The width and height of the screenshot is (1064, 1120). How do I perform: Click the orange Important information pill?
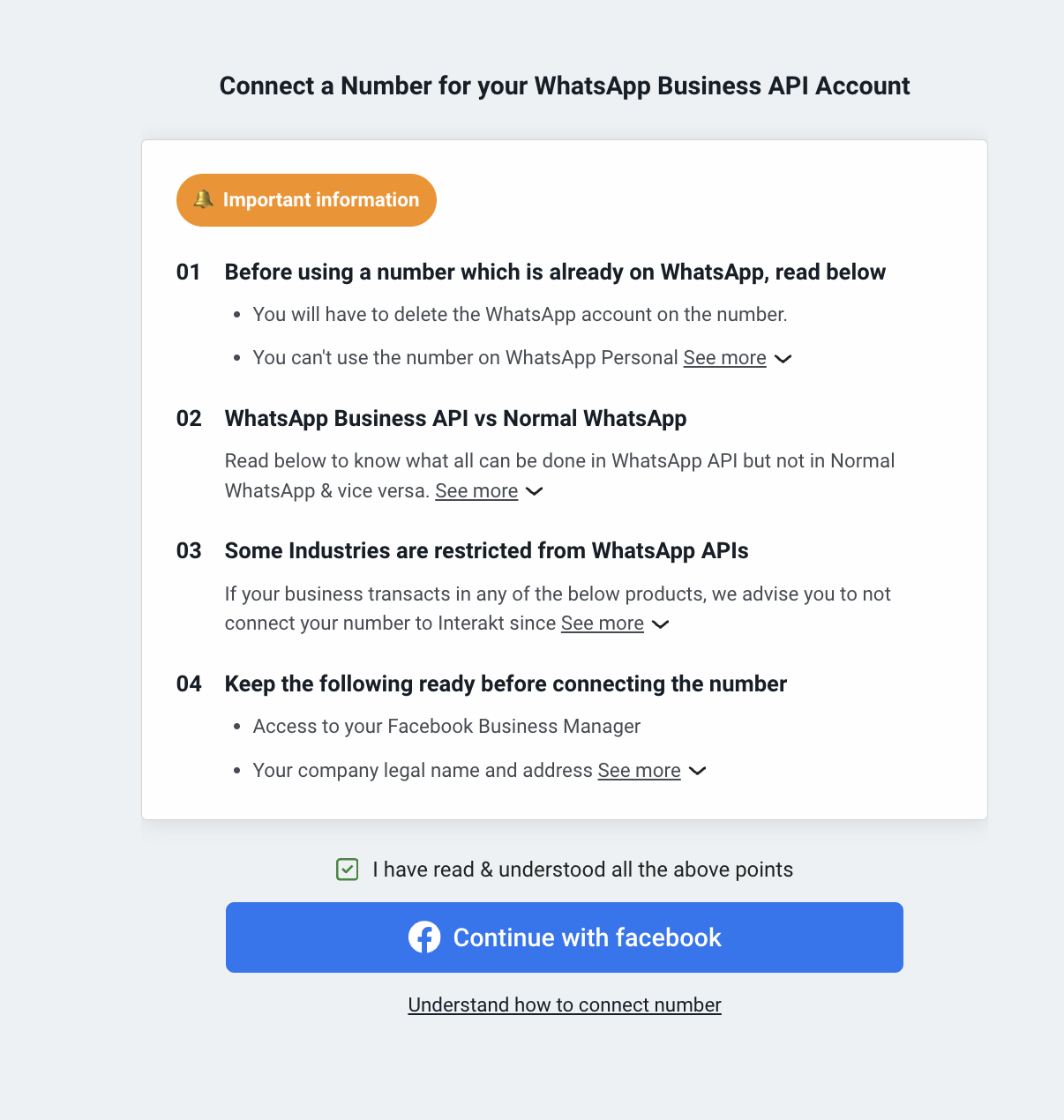(306, 199)
